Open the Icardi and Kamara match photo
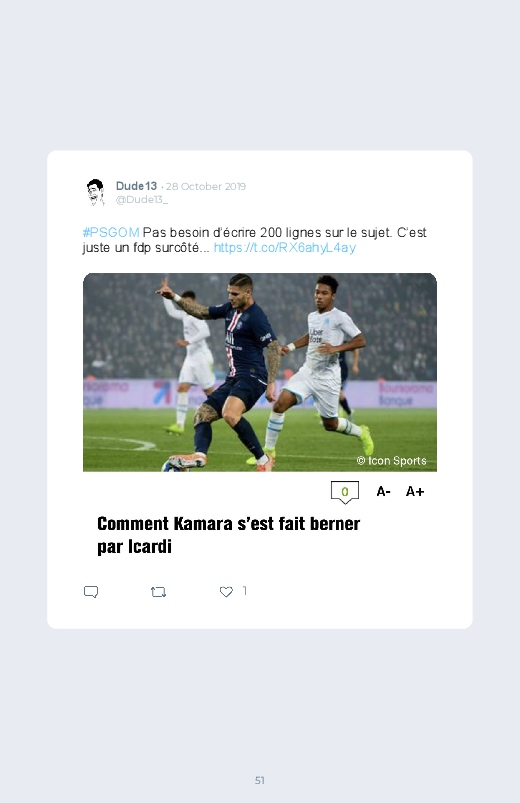This screenshot has height=803, width=520. (260, 372)
